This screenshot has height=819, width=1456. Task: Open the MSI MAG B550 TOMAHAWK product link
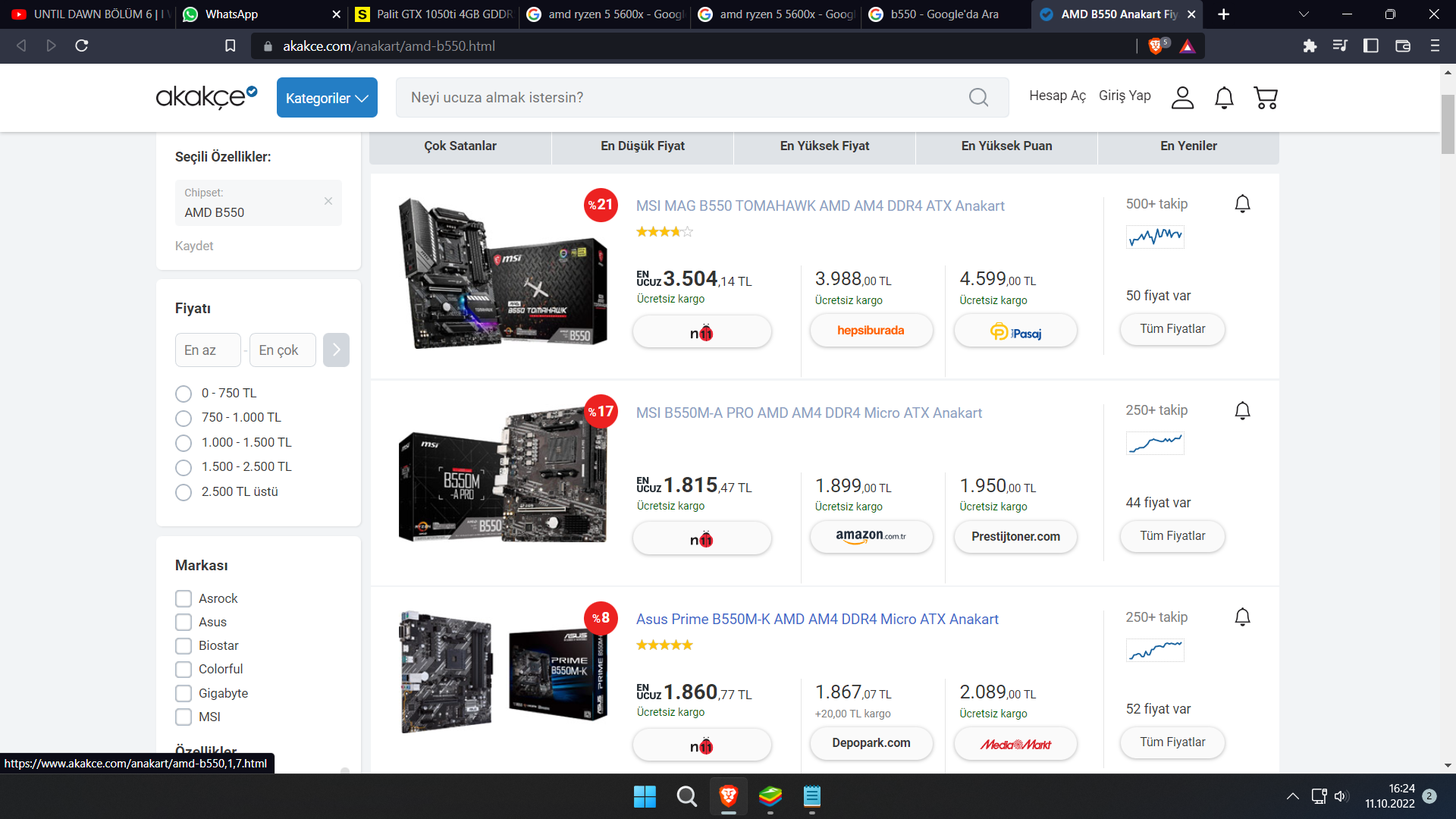(820, 206)
